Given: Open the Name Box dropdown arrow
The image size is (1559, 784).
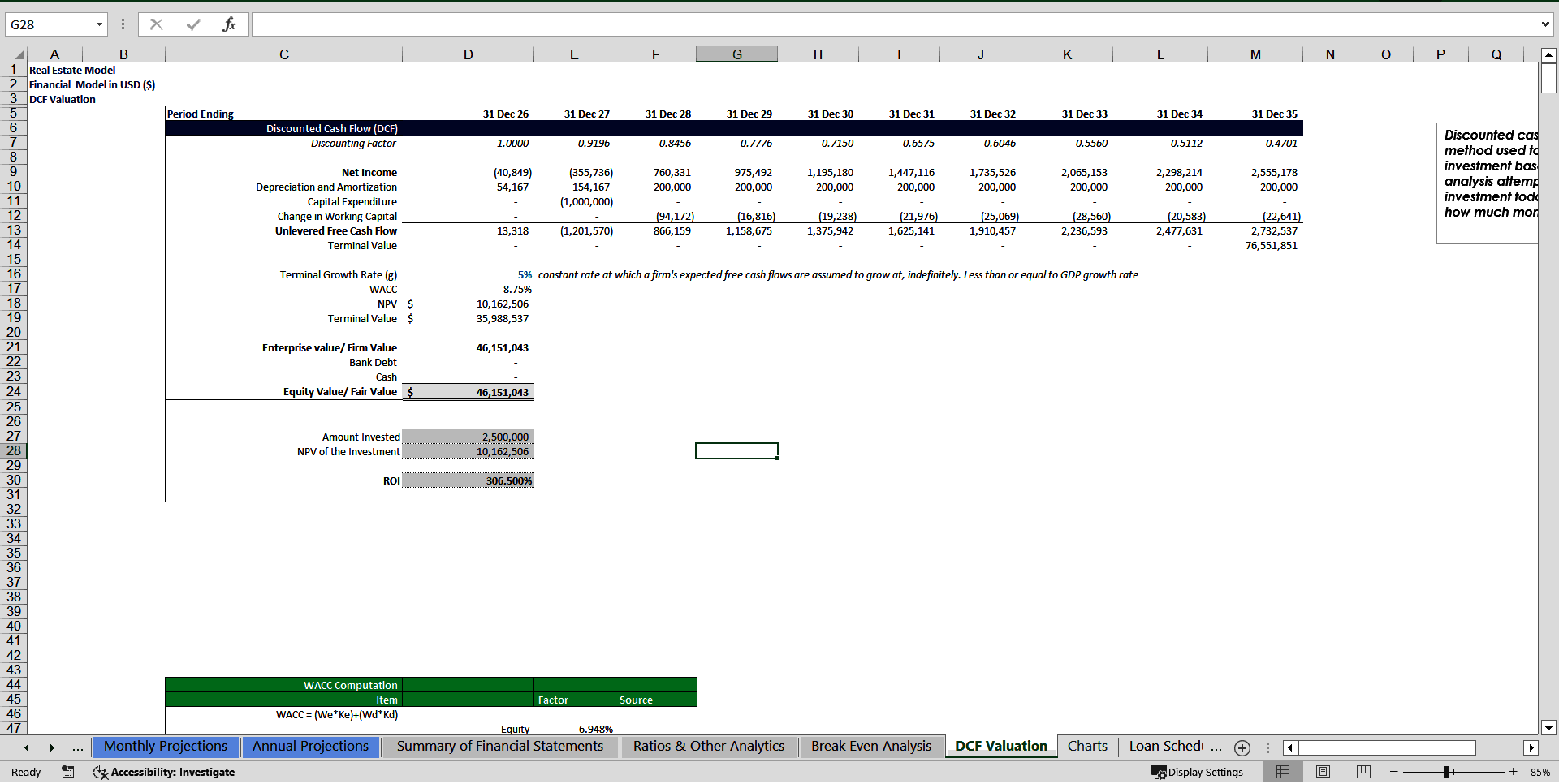Looking at the screenshot, I should (99, 24).
